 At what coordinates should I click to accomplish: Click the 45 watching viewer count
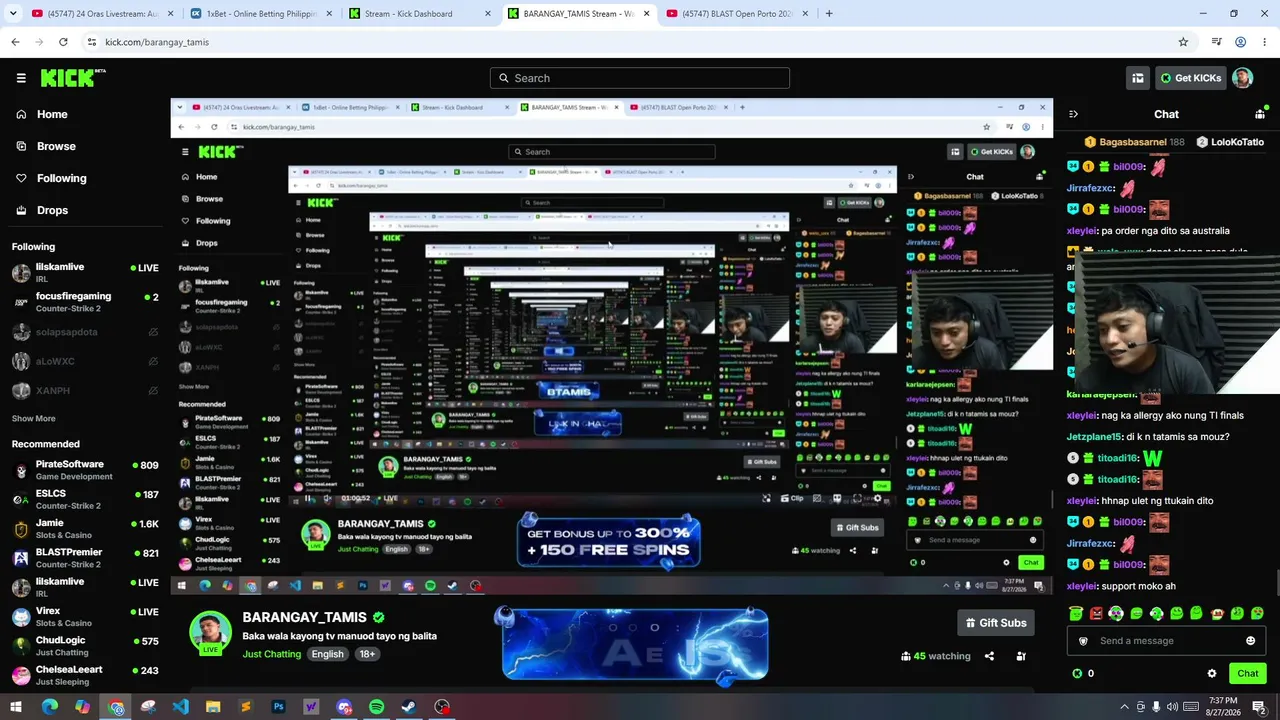point(936,656)
